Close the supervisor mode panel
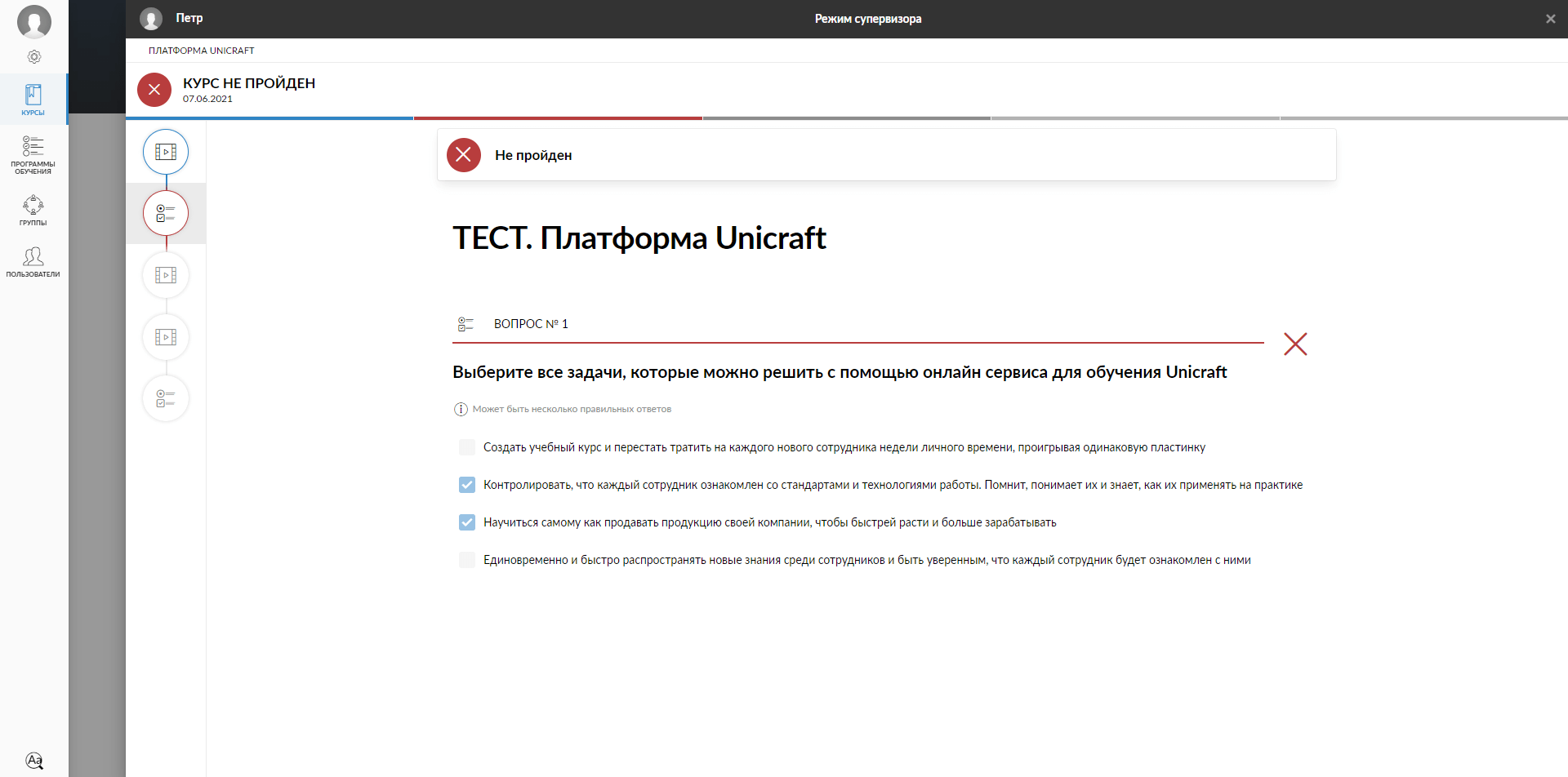 point(1550,19)
